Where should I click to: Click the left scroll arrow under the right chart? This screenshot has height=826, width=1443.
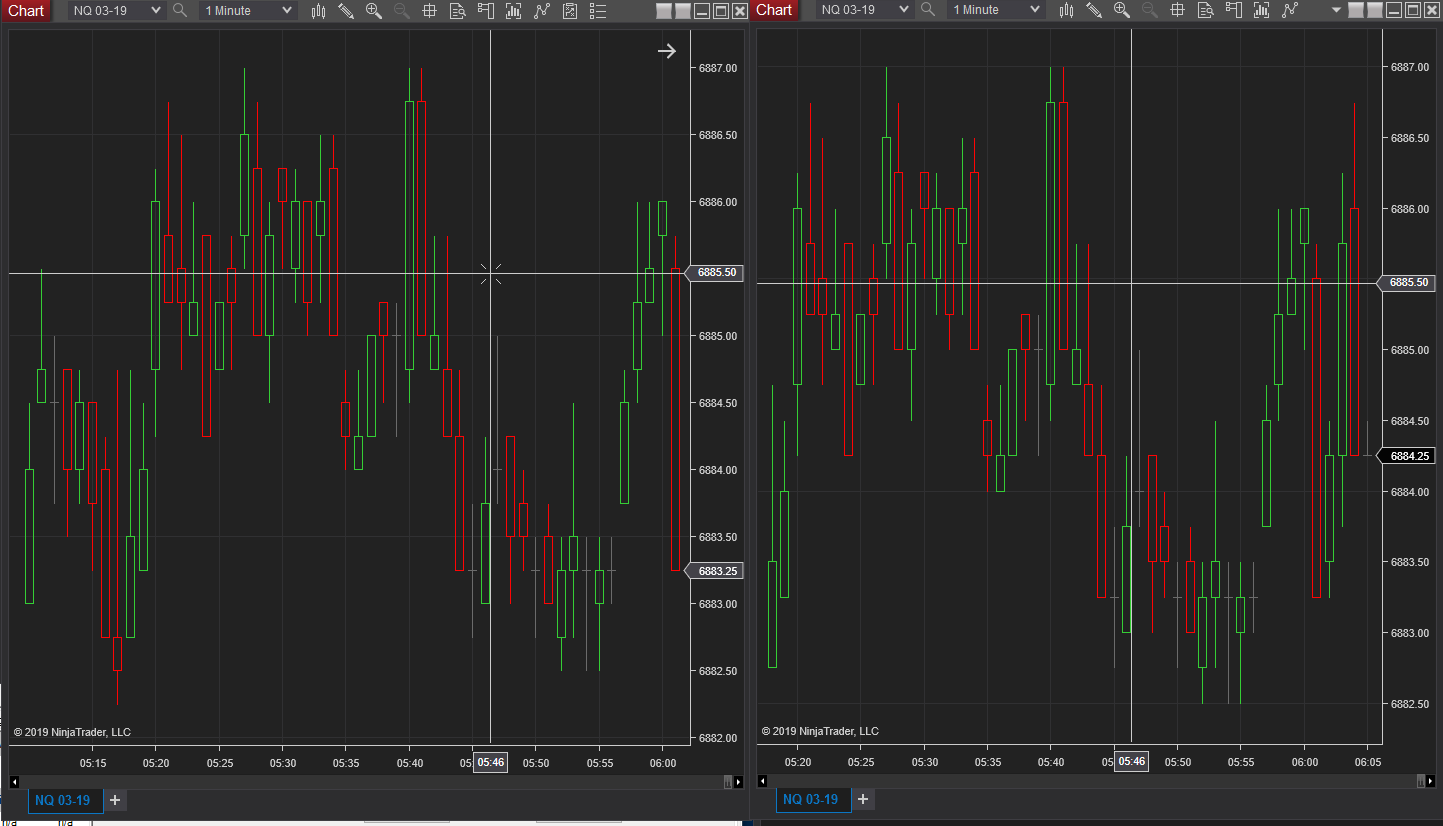[764, 781]
